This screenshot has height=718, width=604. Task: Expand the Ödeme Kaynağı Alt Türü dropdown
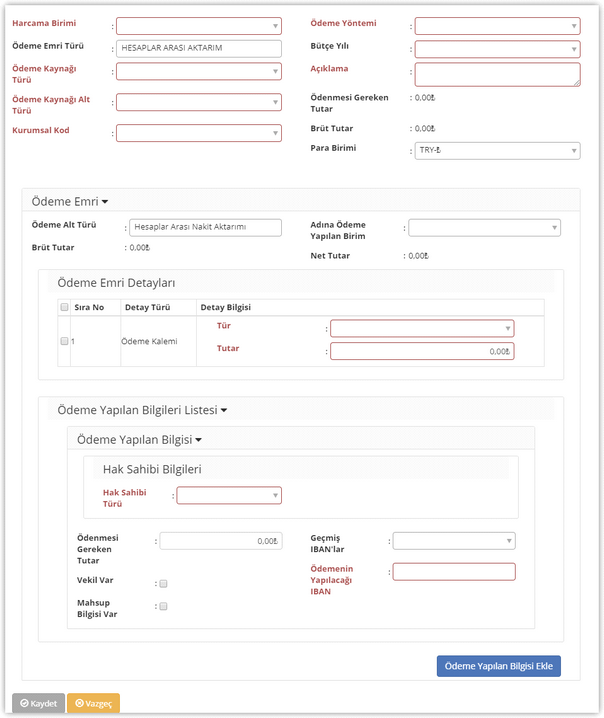coord(199,101)
